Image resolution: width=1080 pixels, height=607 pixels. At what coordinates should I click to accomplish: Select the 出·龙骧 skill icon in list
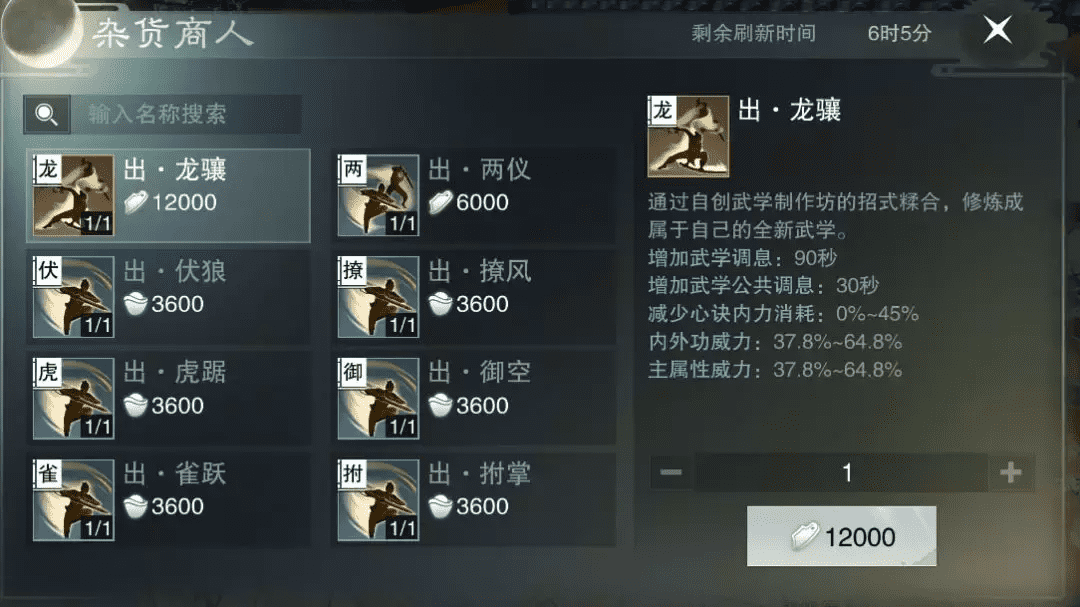pyautogui.click(x=74, y=196)
